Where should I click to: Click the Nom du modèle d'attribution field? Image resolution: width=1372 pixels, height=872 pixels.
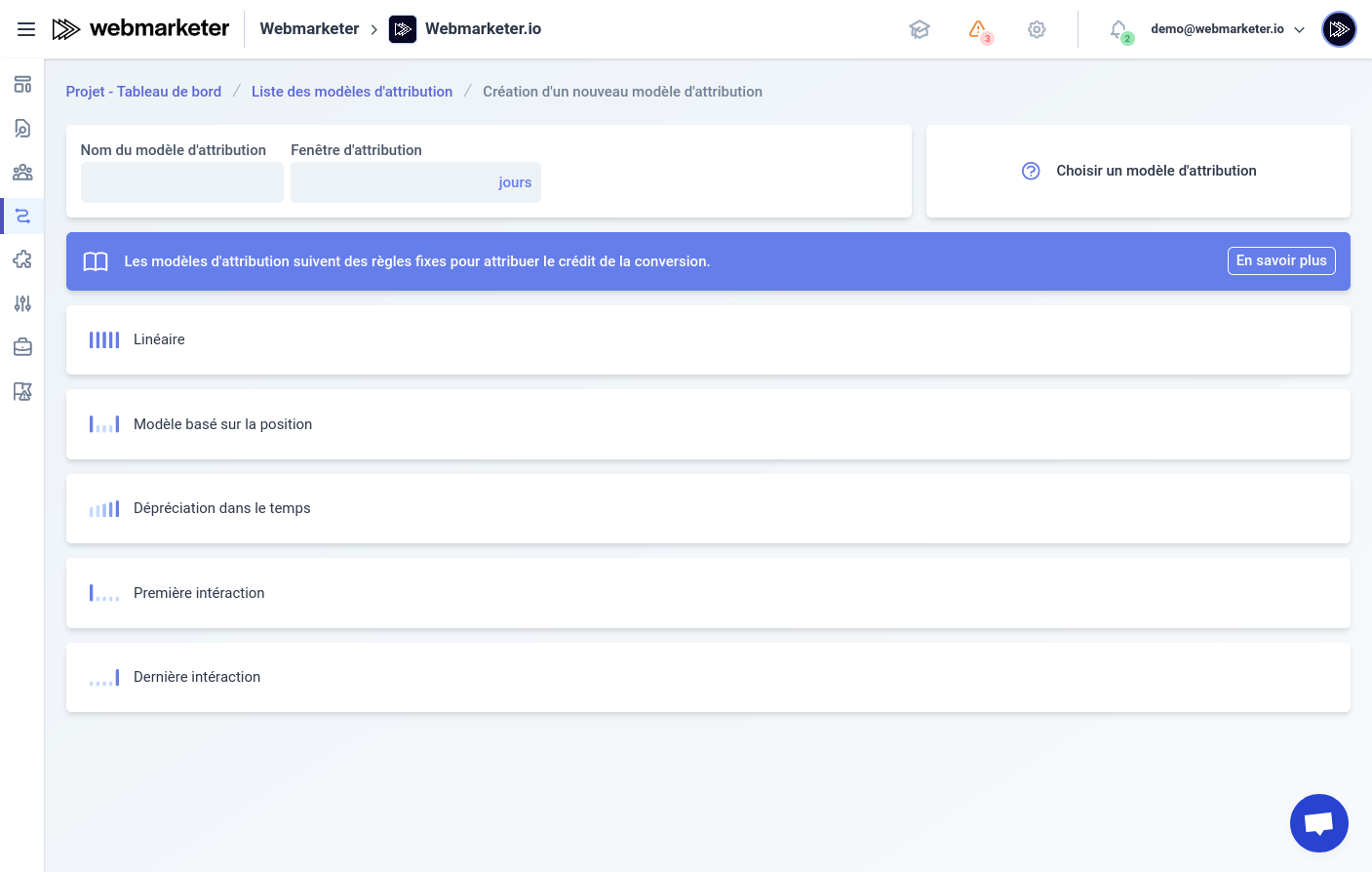[x=182, y=182]
